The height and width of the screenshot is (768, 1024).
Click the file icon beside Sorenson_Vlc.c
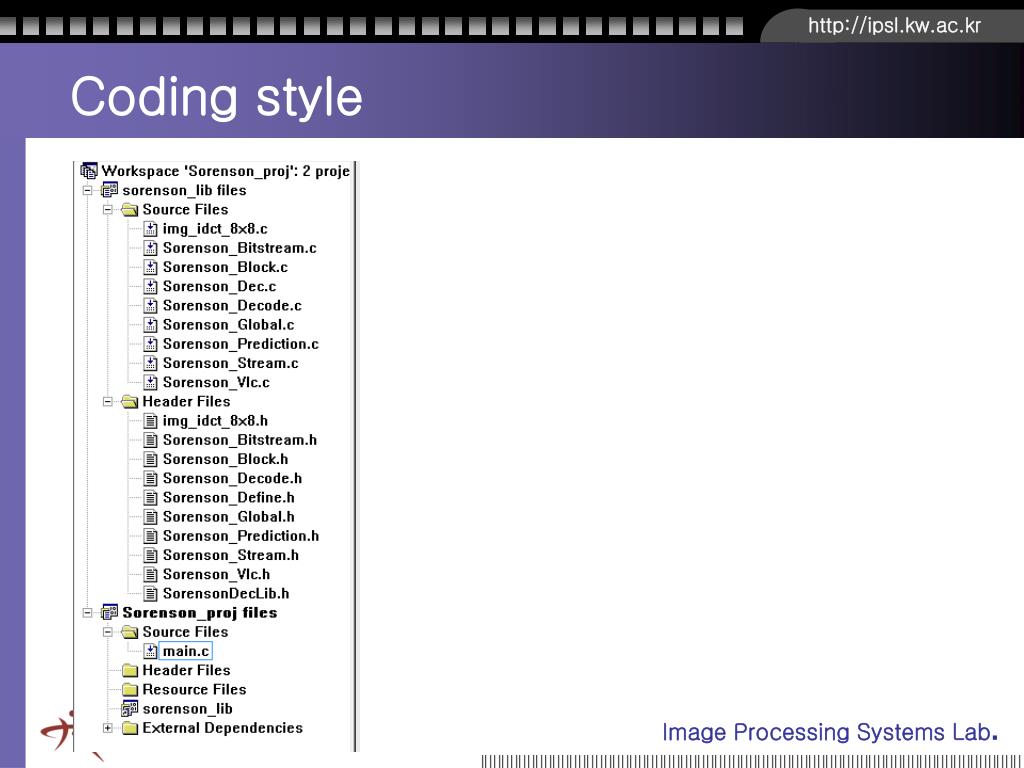(x=151, y=383)
